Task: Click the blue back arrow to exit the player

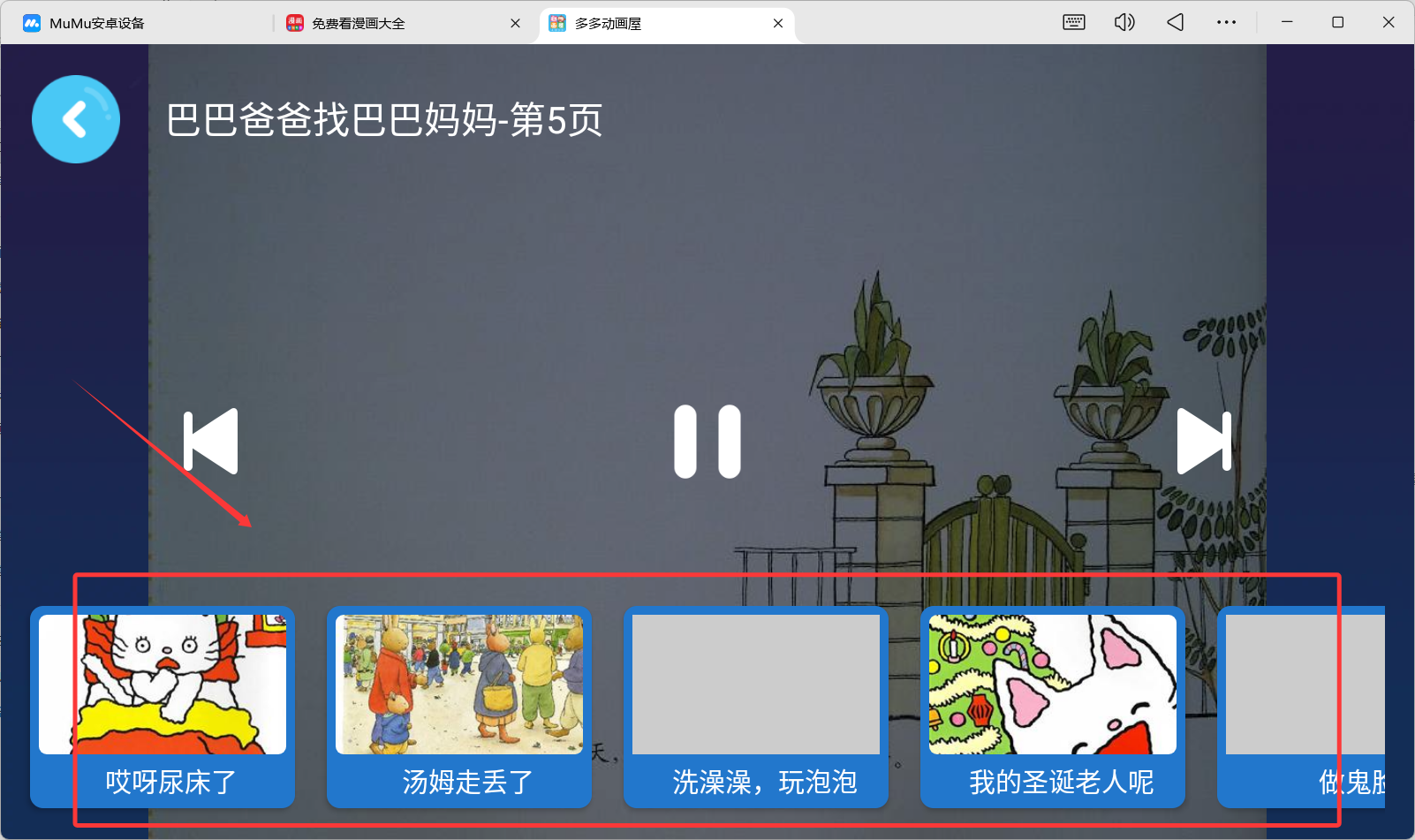Action: point(75,118)
